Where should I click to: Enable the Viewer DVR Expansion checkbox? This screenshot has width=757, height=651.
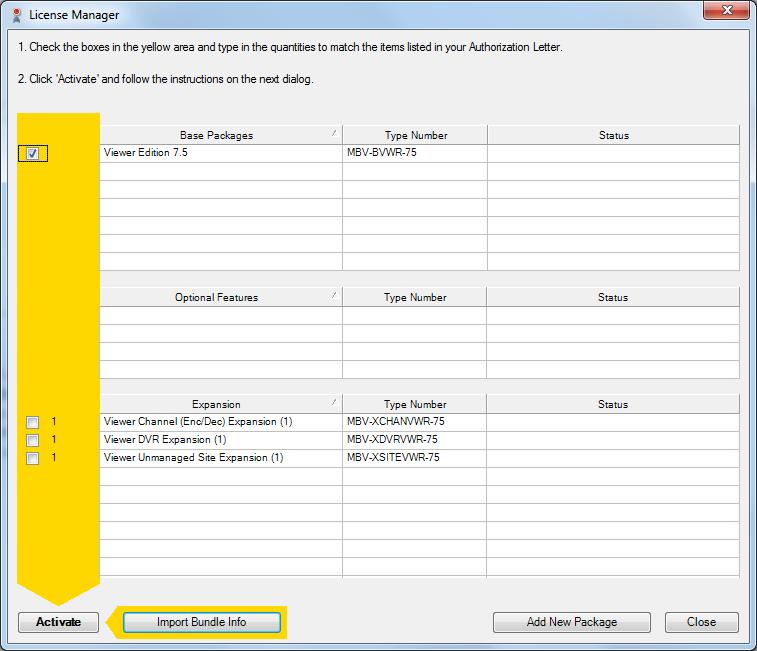[x=32, y=440]
